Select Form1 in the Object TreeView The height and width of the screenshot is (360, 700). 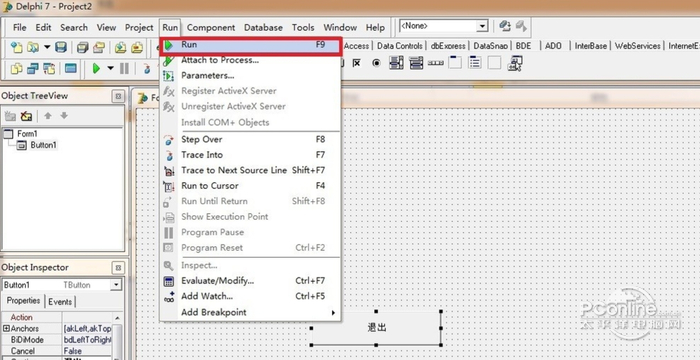pyautogui.click(x=27, y=134)
